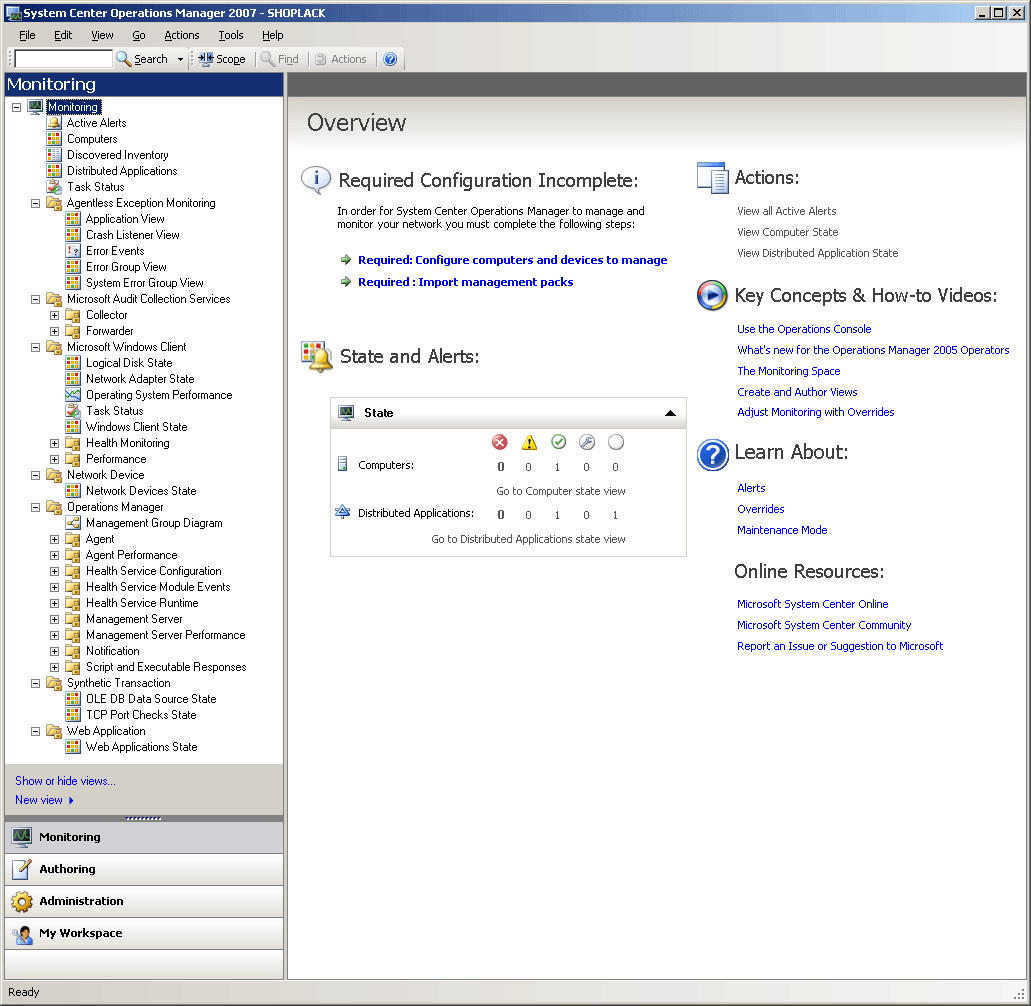This screenshot has width=1031, height=1006.
Task: Click Required: Import management packs link
Action: [x=466, y=281]
